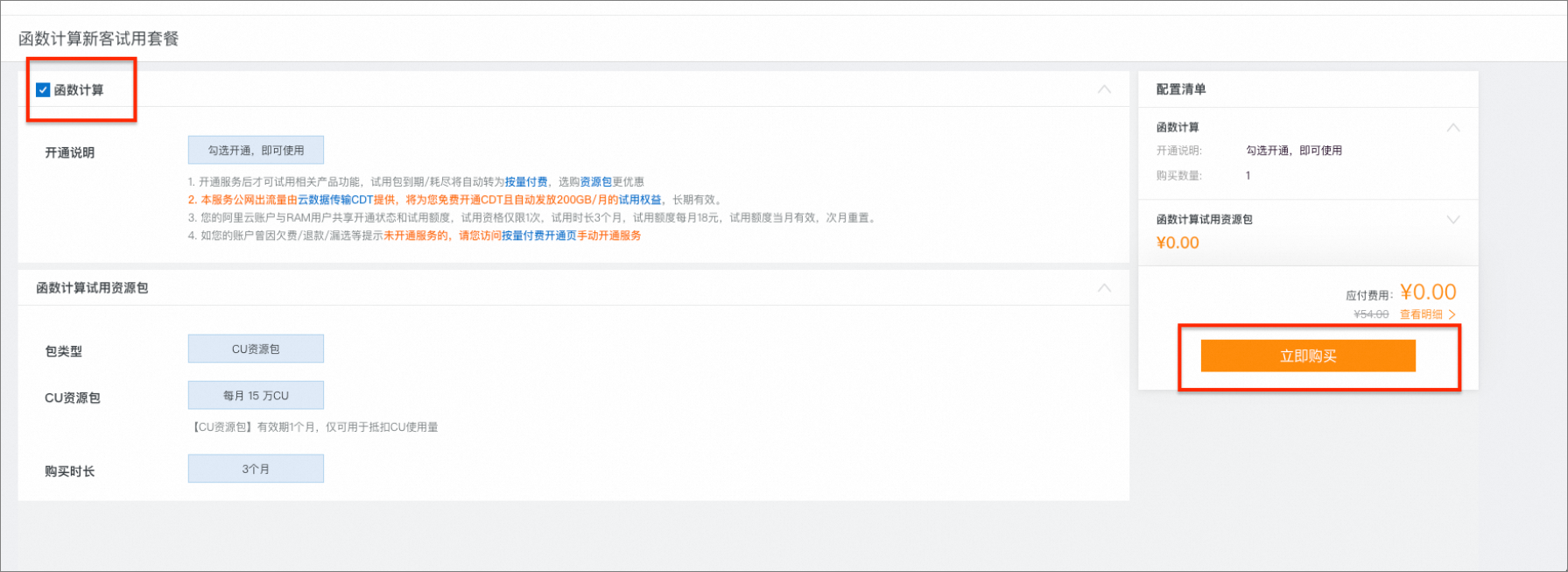Click the 包类型 label
Viewport: 1568px width, 572px height.
pyautogui.click(x=64, y=351)
